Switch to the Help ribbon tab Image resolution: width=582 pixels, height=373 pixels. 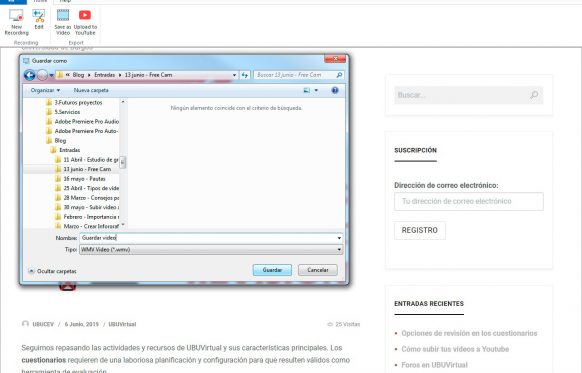(65, 1)
